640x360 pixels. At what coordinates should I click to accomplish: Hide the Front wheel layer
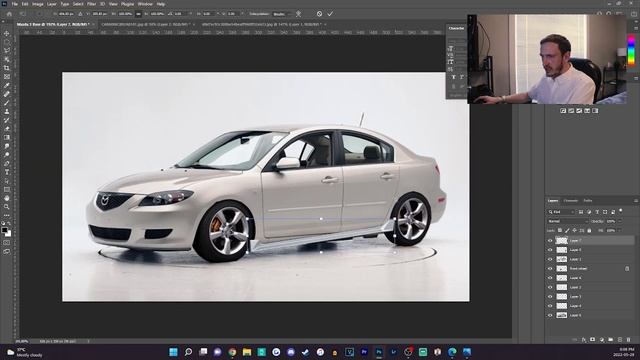click(x=550, y=269)
